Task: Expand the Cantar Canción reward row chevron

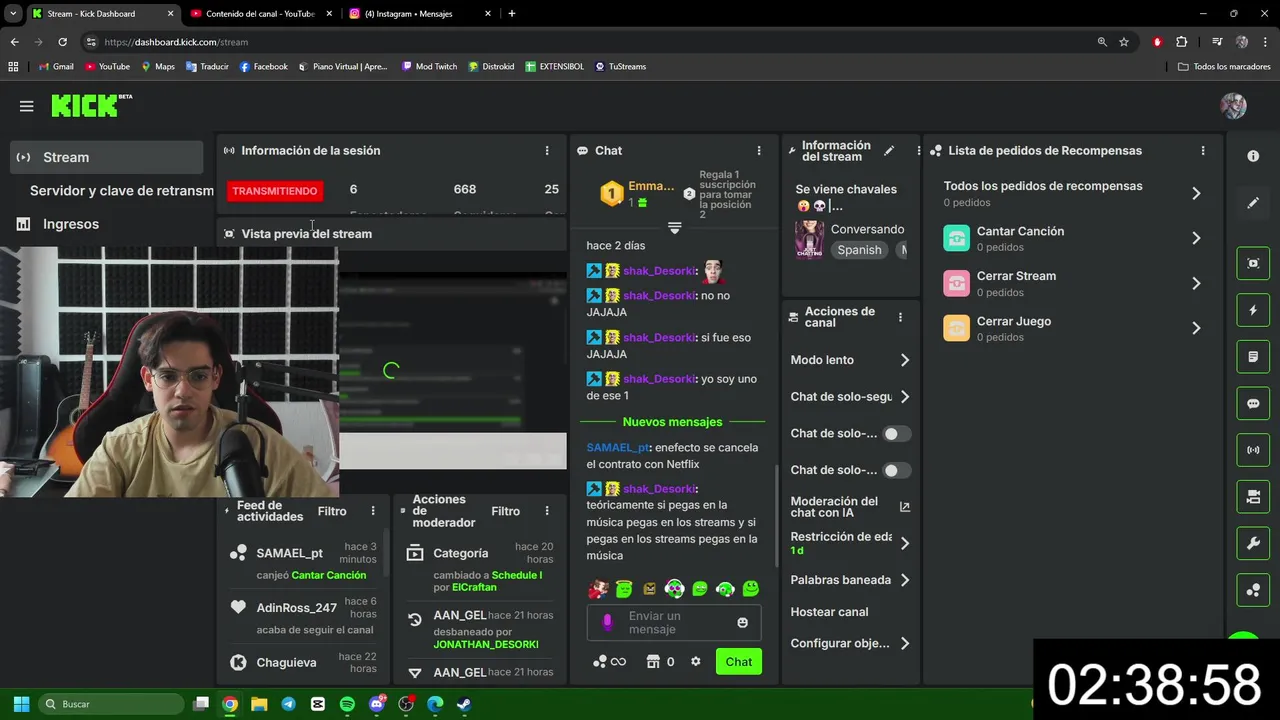Action: (x=1196, y=238)
